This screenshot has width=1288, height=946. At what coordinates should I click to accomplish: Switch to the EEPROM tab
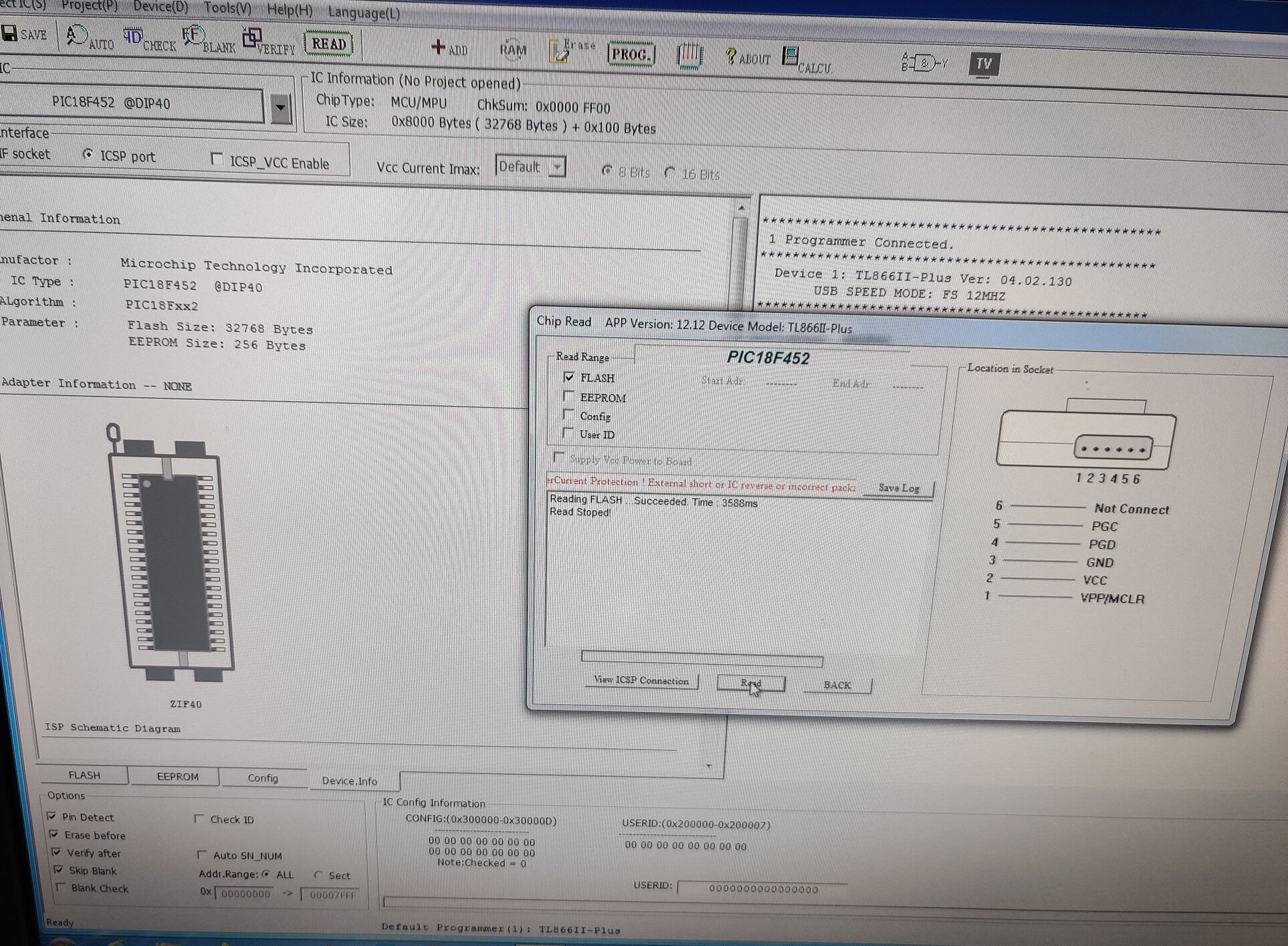177,776
